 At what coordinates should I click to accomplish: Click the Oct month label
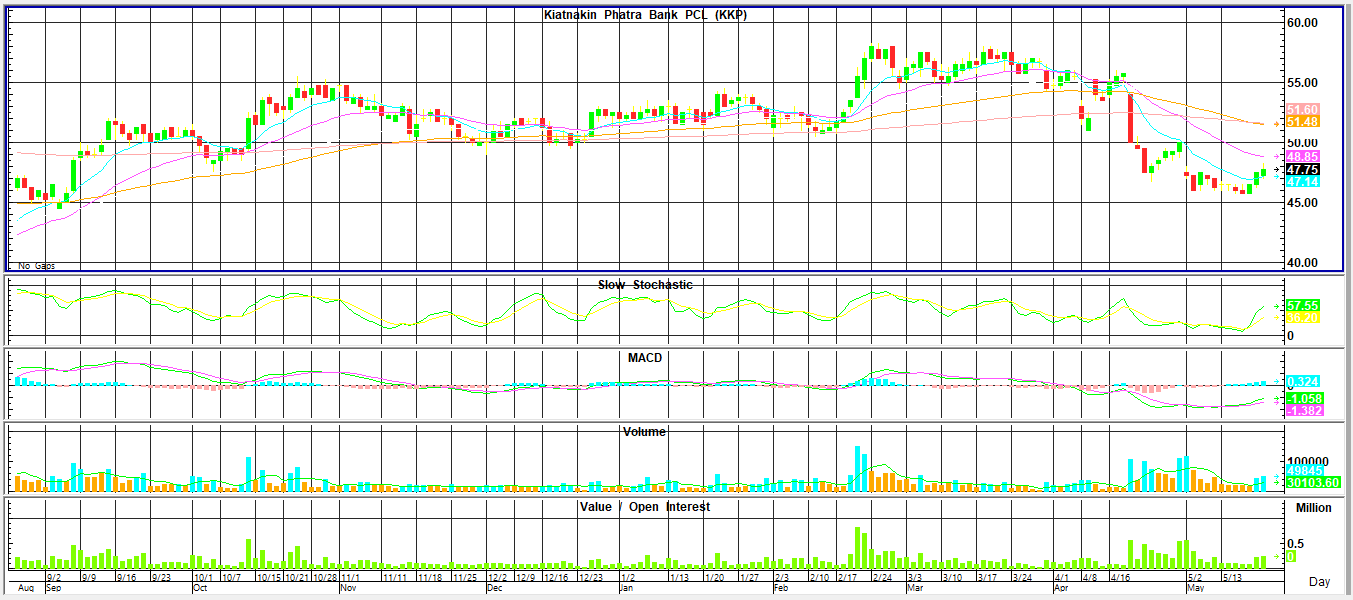(x=200, y=588)
